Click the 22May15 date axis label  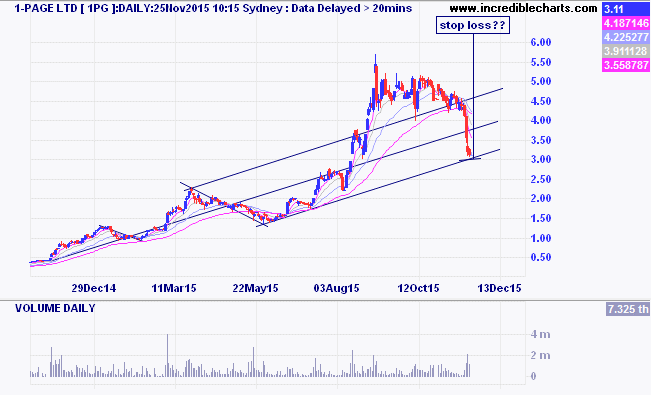tap(255, 288)
